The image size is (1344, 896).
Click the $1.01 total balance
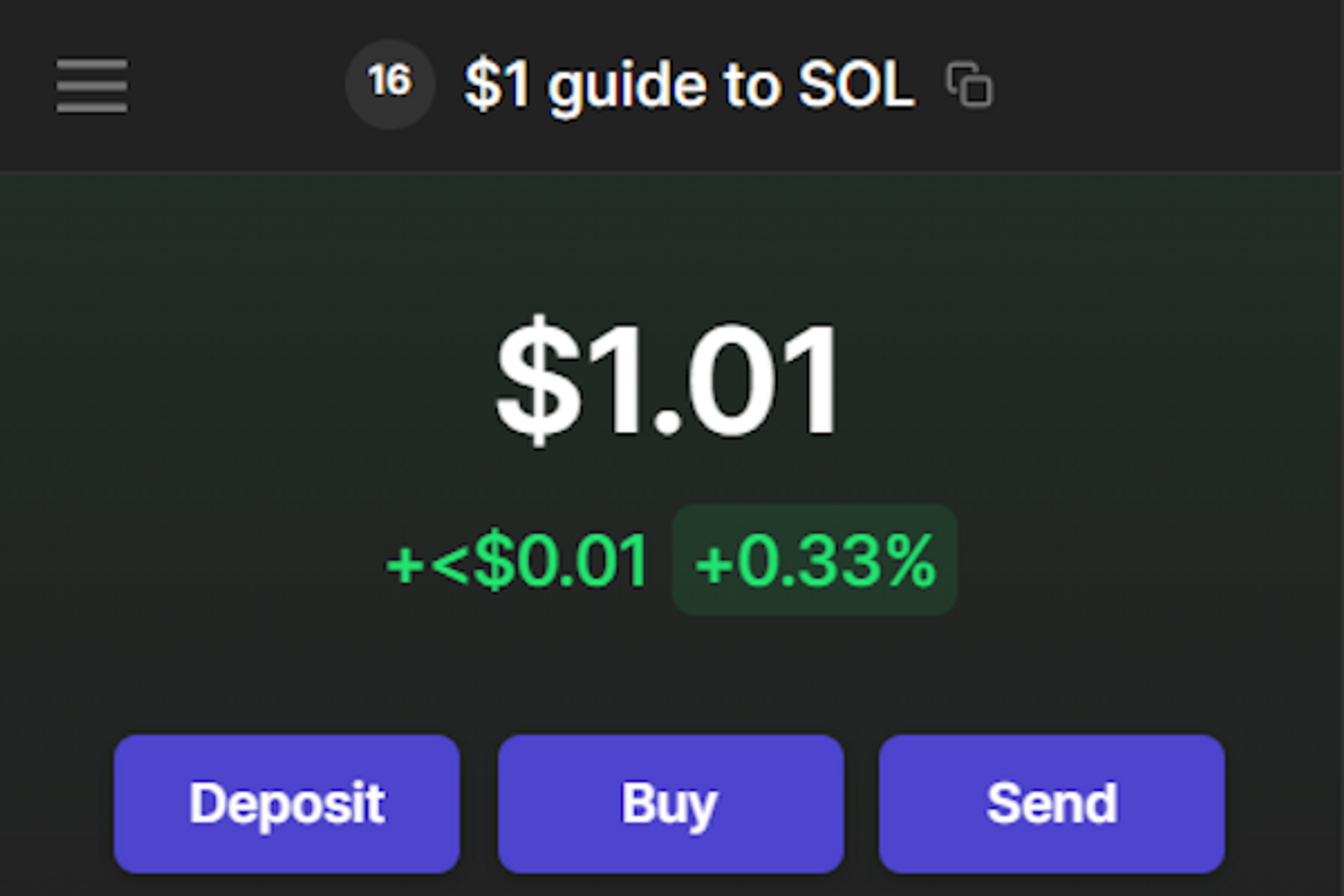[x=668, y=381]
